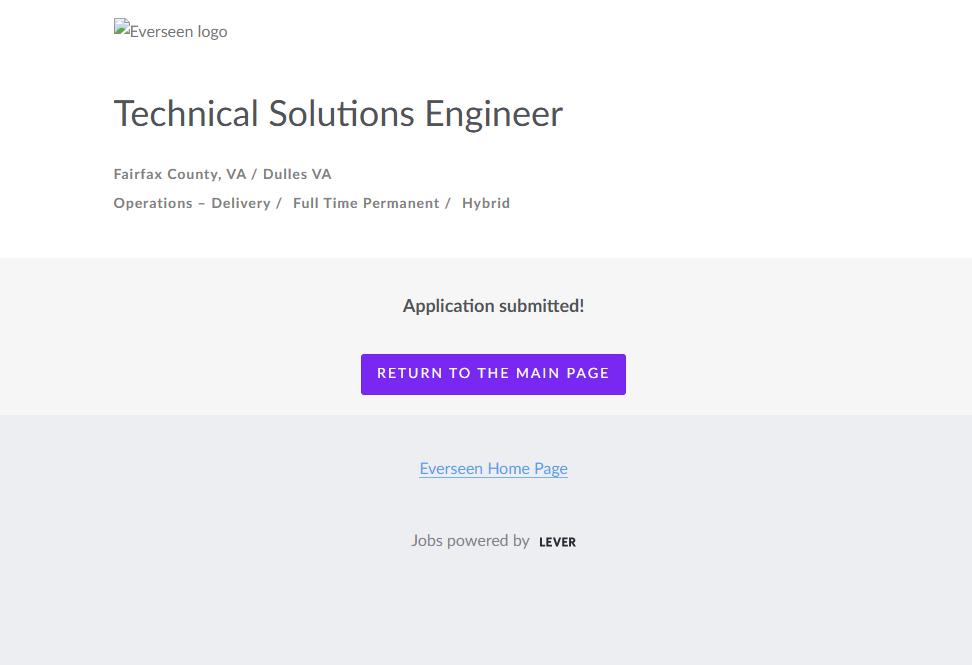Click the "Jobs powered by" footer text
This screenshot has height=665, width=972.
click(470, 540)
